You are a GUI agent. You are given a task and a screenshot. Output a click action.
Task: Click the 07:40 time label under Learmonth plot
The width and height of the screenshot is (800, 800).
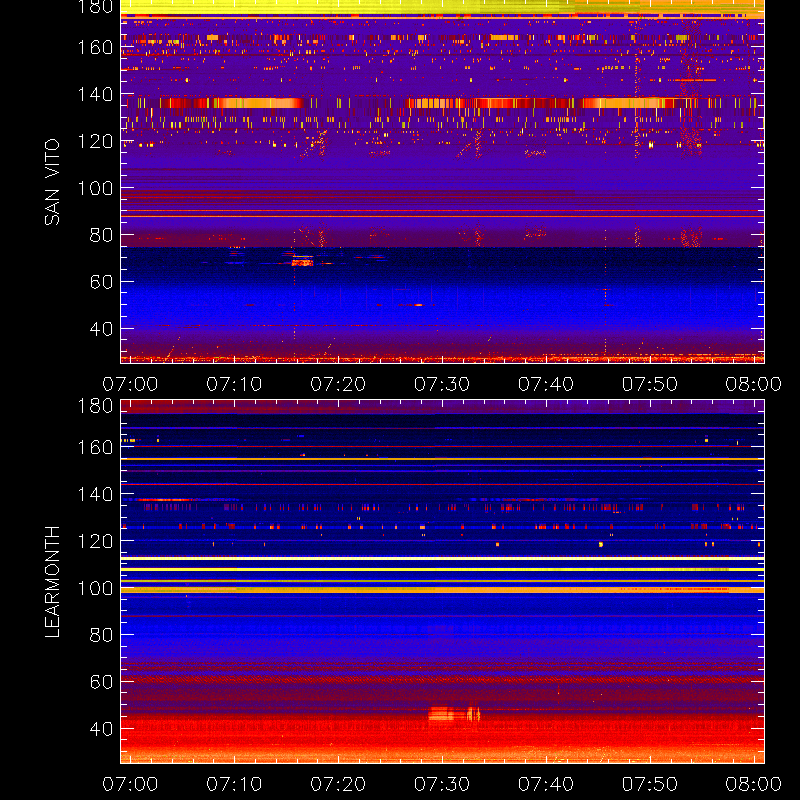[x=546, y=784]
